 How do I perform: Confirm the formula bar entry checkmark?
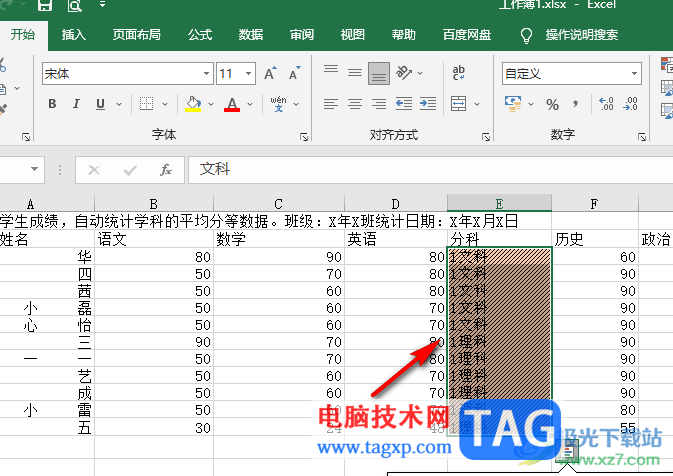click(130, 170)
